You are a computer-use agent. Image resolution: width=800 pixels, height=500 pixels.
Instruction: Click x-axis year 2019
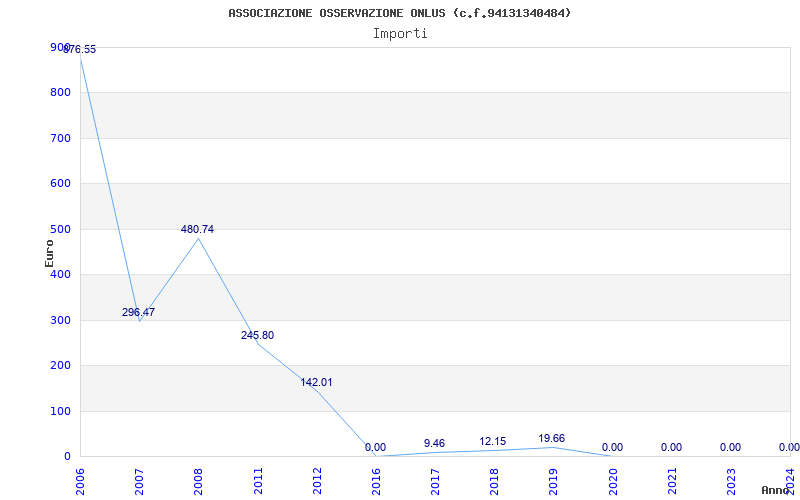pyautogui.click(x=554, y=481)
